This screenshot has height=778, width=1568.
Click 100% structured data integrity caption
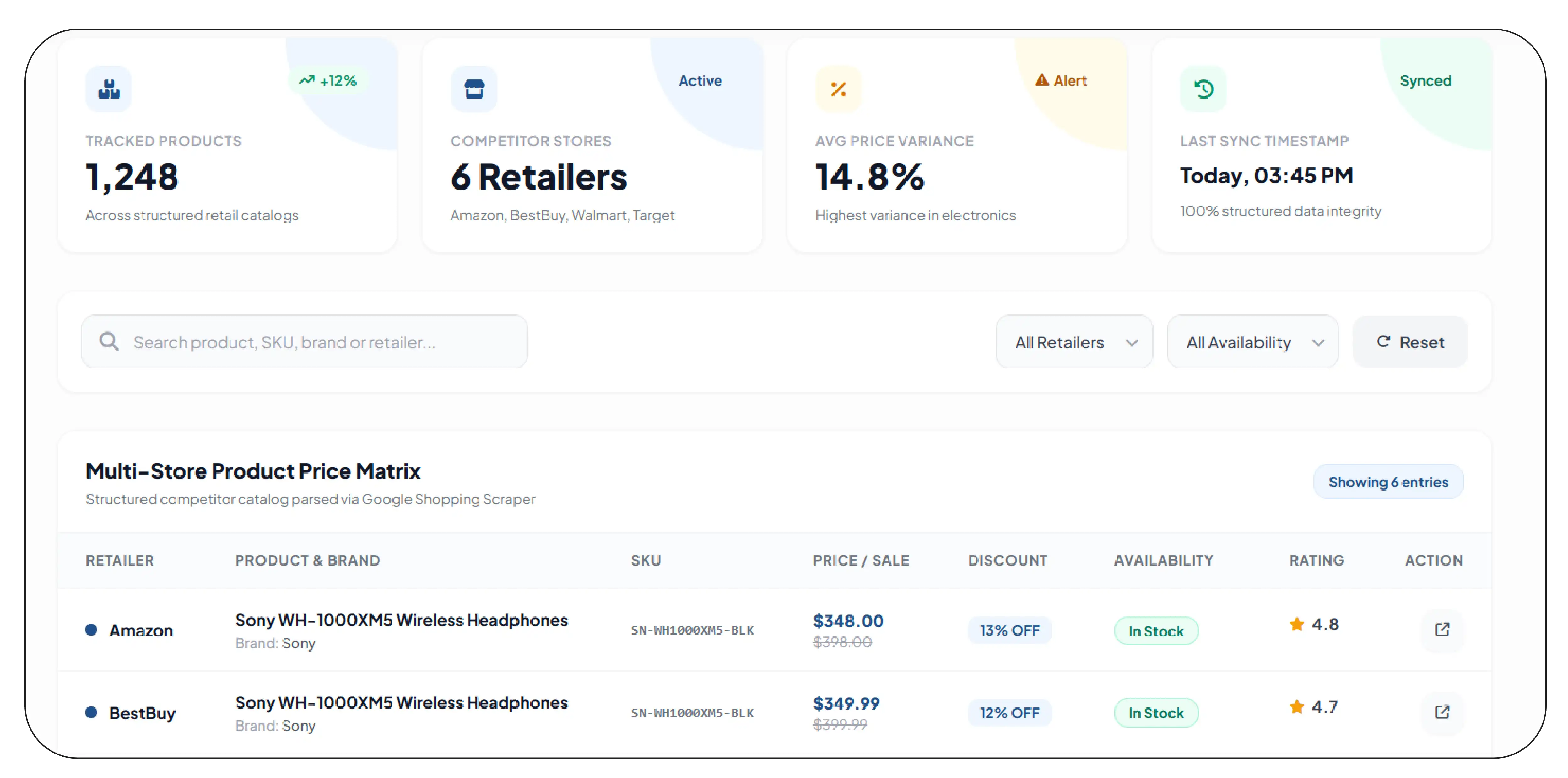[x=1281, y=211]
